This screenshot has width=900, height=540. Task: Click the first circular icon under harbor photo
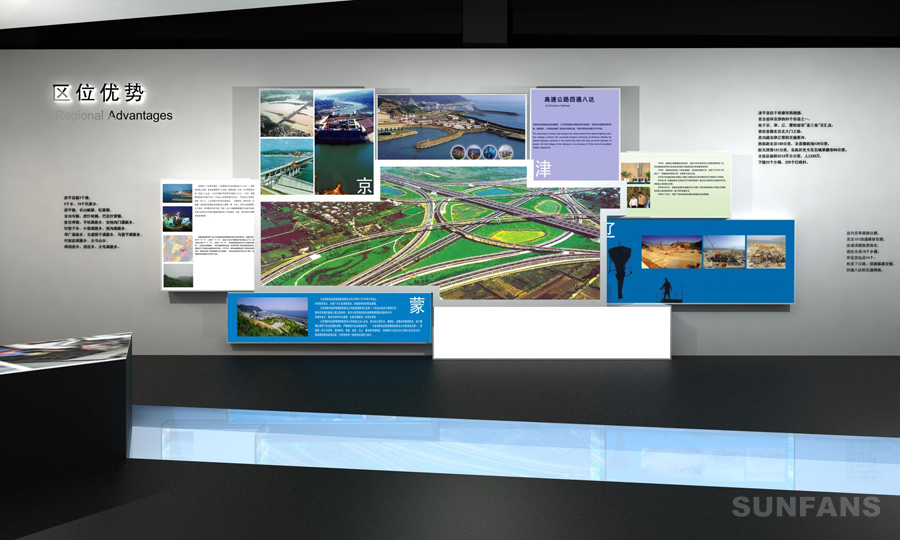[x=458, y=153]
